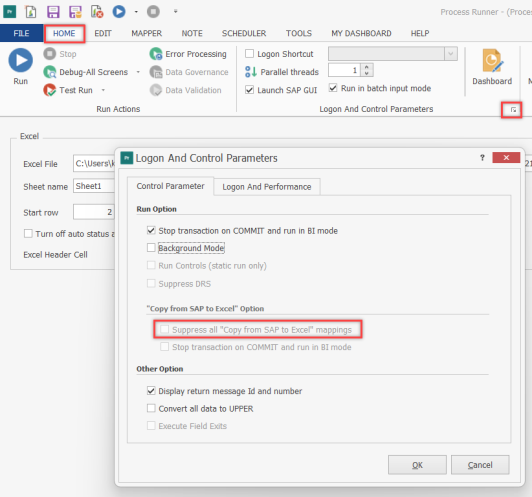This screenshot has width=532, height=497.
Task: Click the document icon with red X
Action: [x=97, y=12]
